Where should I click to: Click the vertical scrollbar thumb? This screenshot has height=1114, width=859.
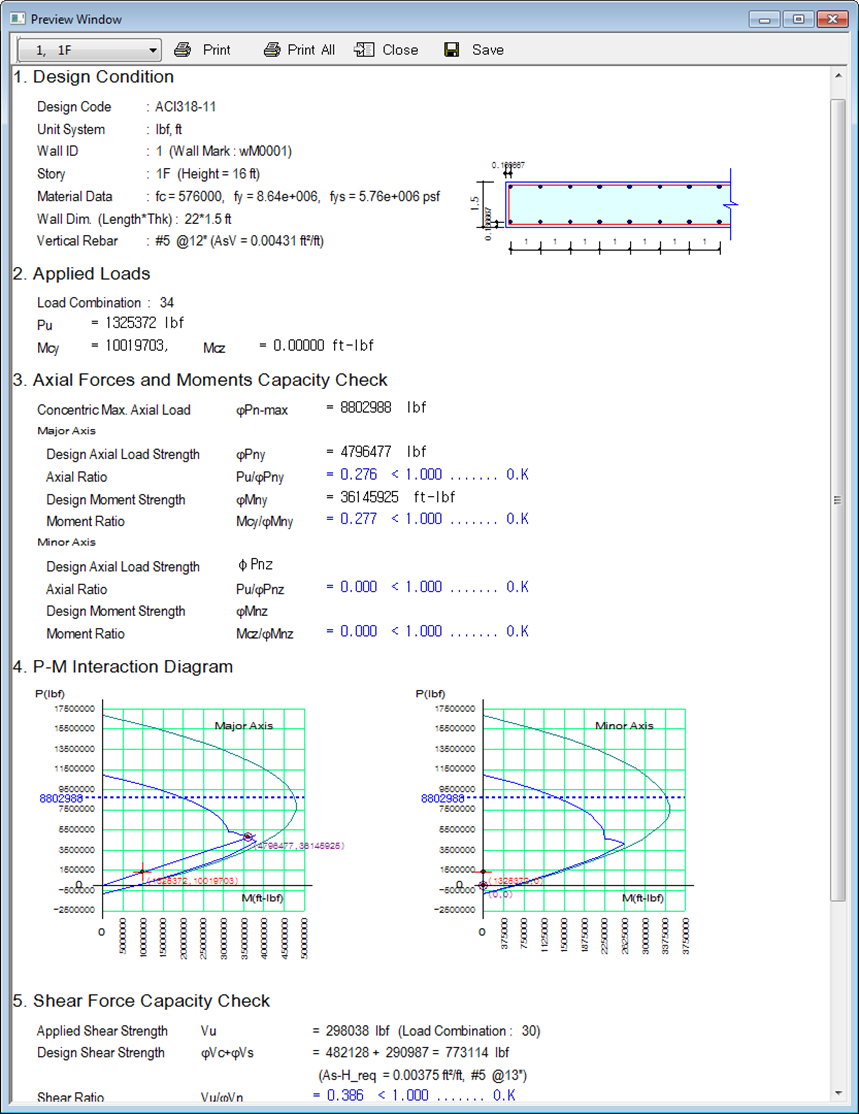coord(838,500)
